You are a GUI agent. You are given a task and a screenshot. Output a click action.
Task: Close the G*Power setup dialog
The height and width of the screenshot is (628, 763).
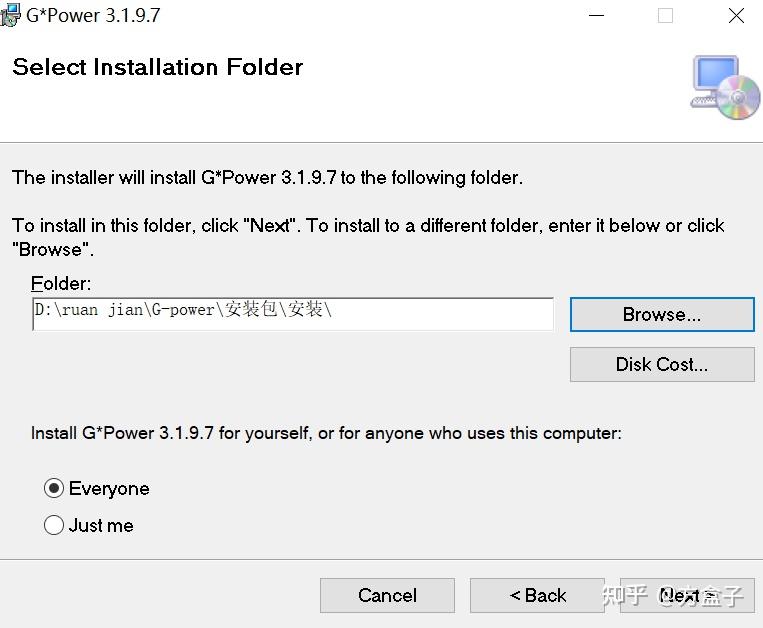point(736,16)
